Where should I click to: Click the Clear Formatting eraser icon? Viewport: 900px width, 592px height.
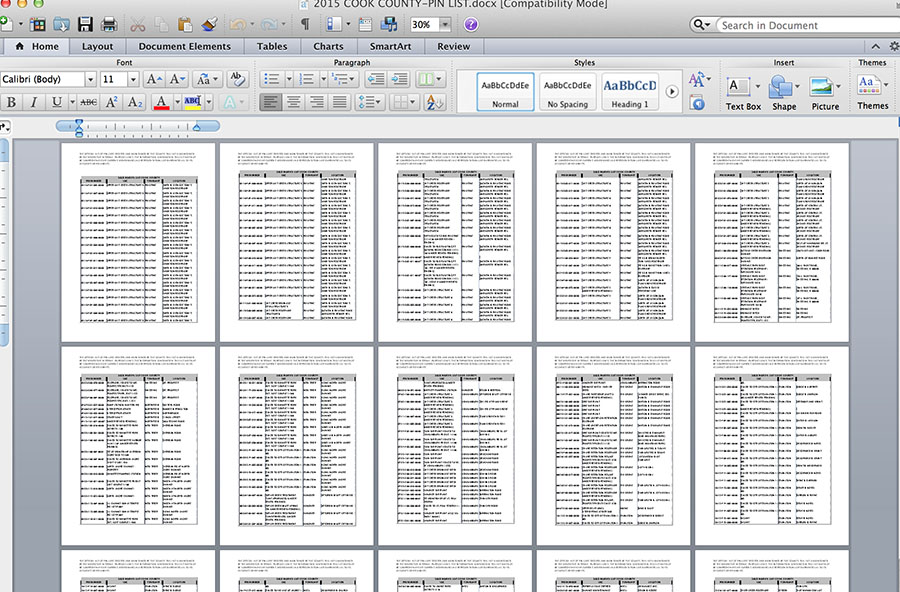point(237,79)
